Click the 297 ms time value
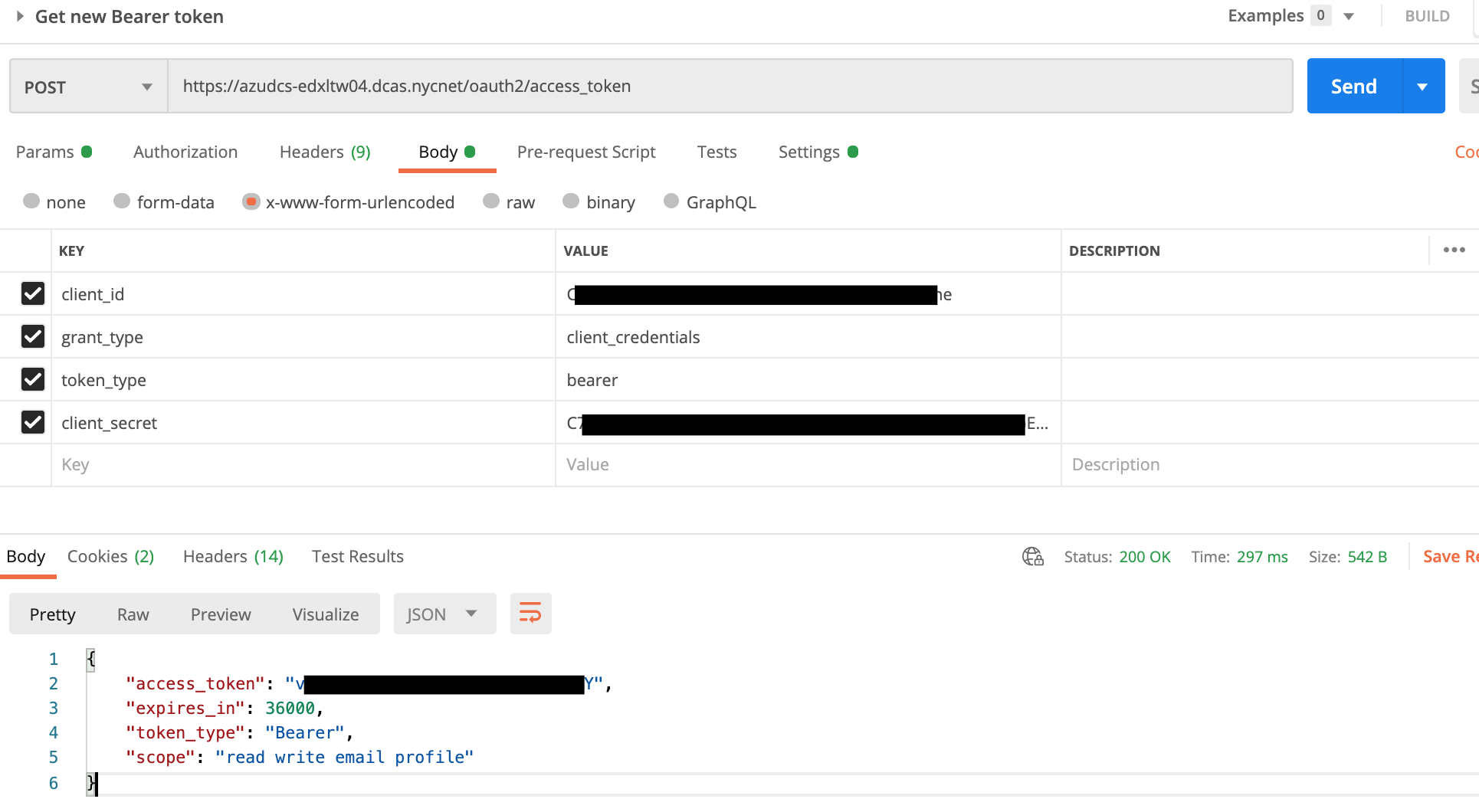Screen dimensions: 1479x812 [1262, 557]
